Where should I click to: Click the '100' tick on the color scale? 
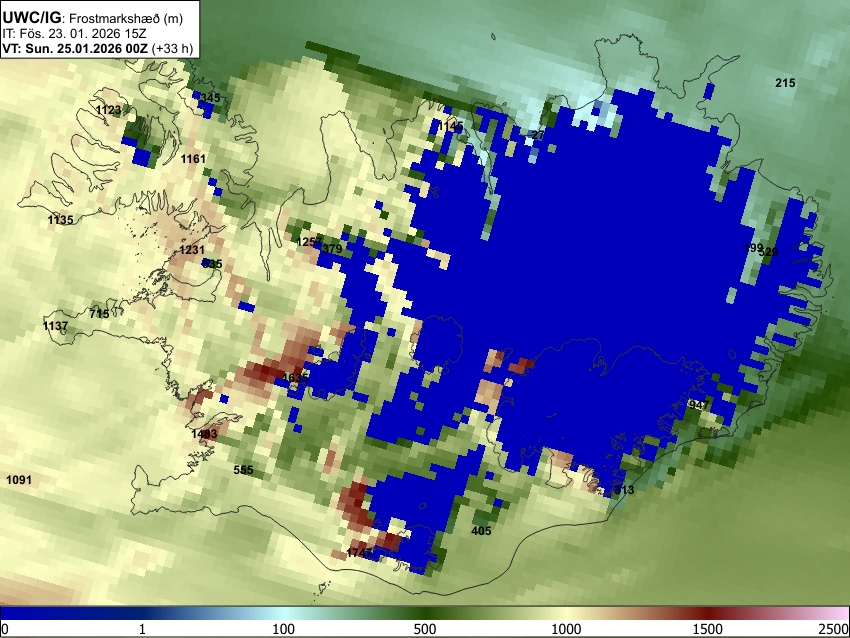pos(283,629)
